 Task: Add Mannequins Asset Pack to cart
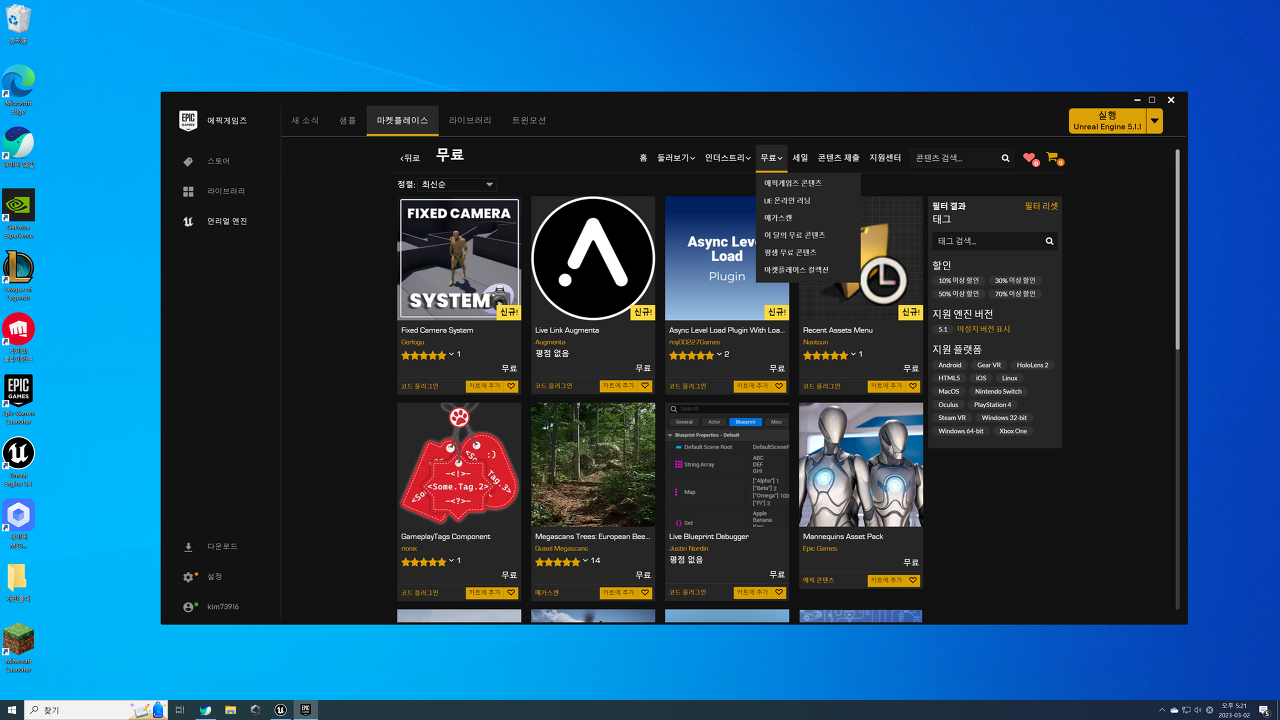886,580
